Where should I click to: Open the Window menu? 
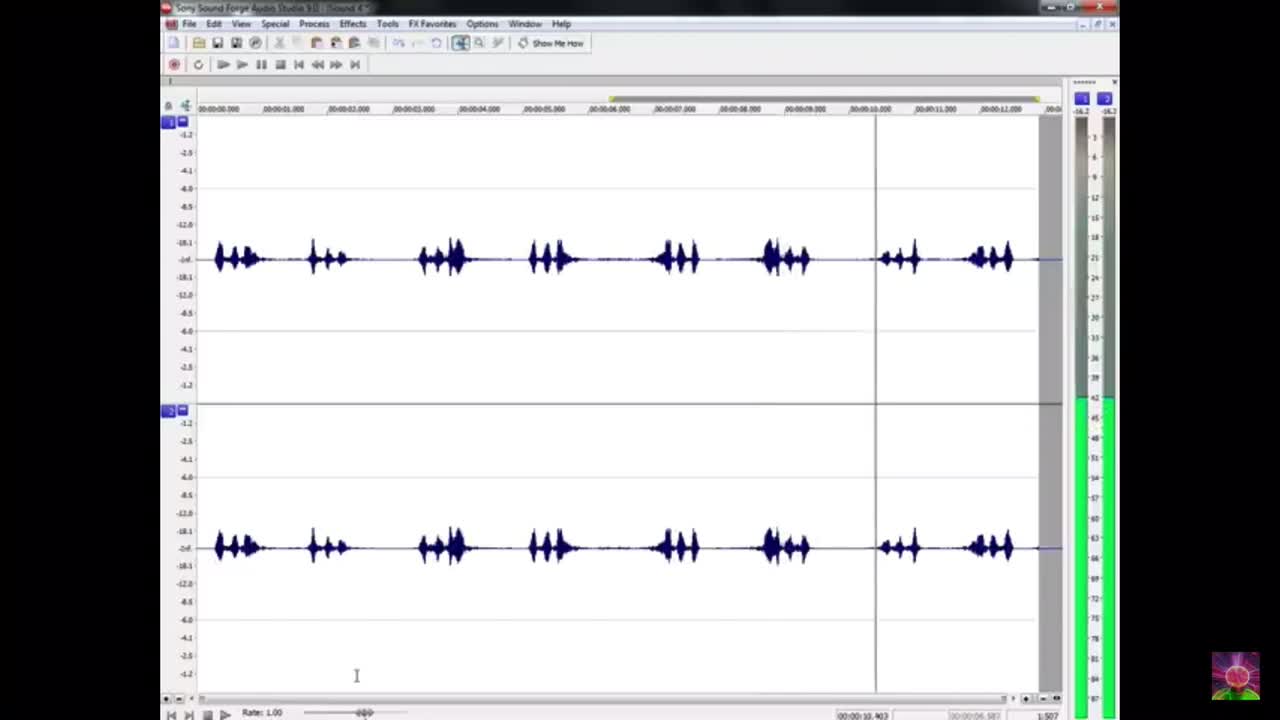[525, 24]
